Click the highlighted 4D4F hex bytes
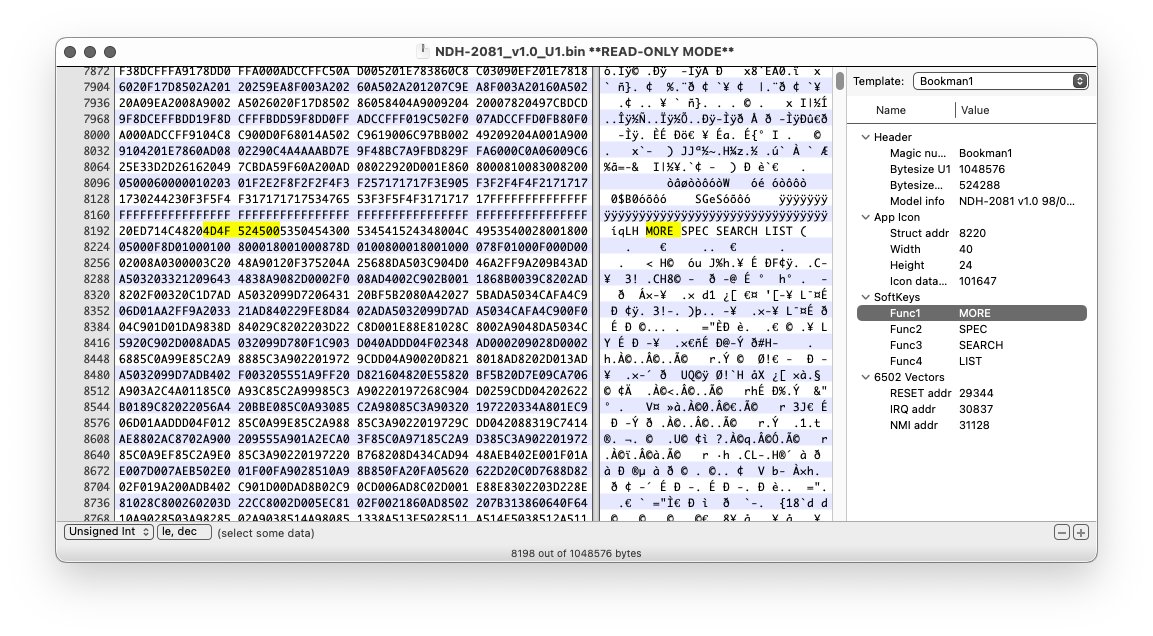 point(217,231)
